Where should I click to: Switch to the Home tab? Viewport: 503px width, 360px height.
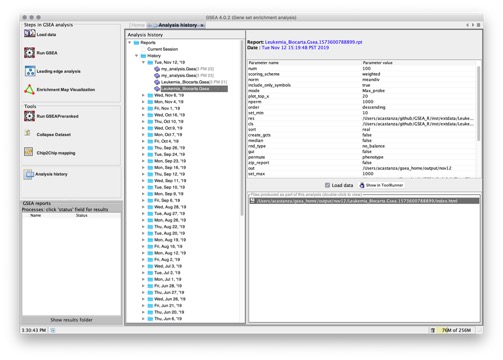point(138,25)
